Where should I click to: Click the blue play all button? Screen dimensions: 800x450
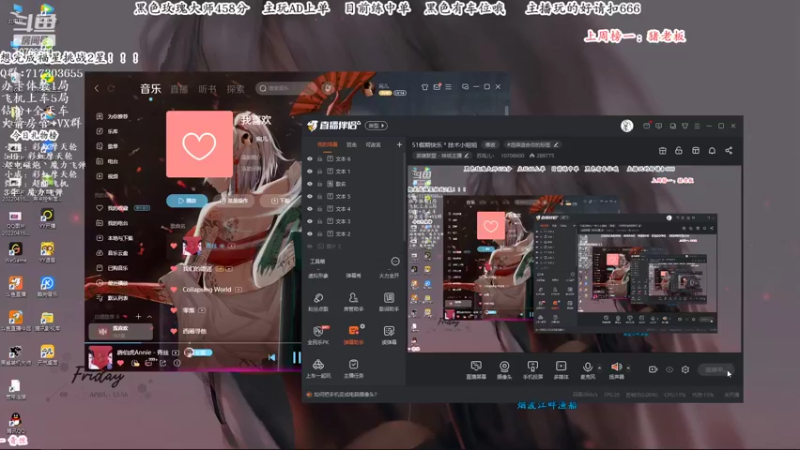[187, 201]
